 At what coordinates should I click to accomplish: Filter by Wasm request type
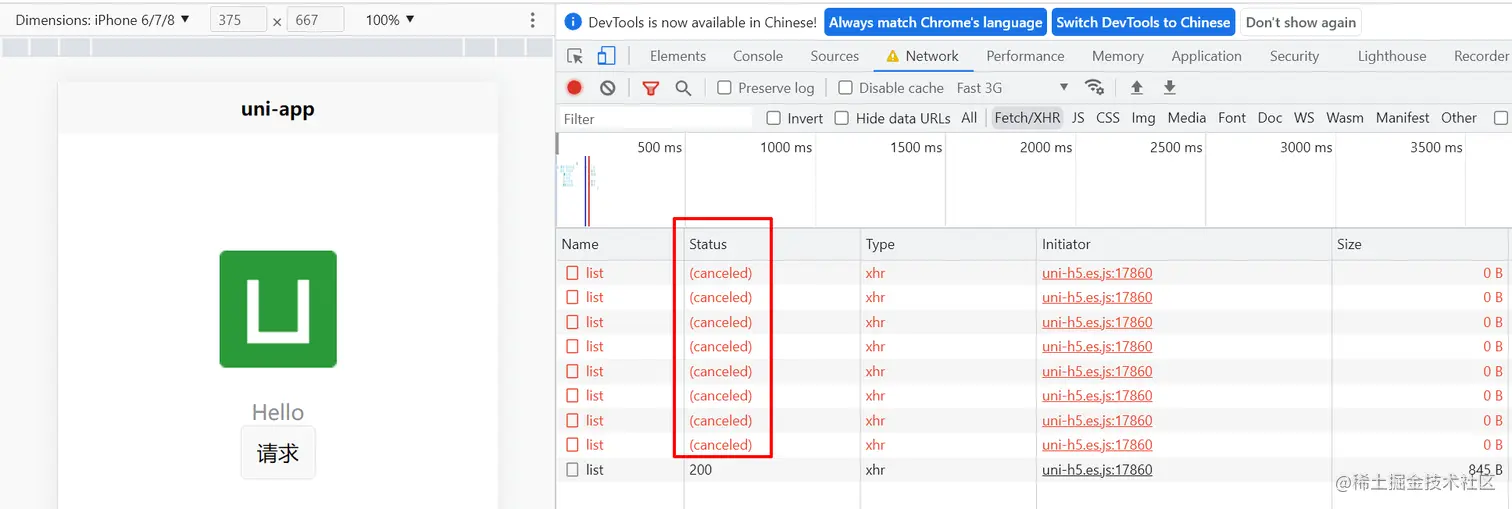1345,118
